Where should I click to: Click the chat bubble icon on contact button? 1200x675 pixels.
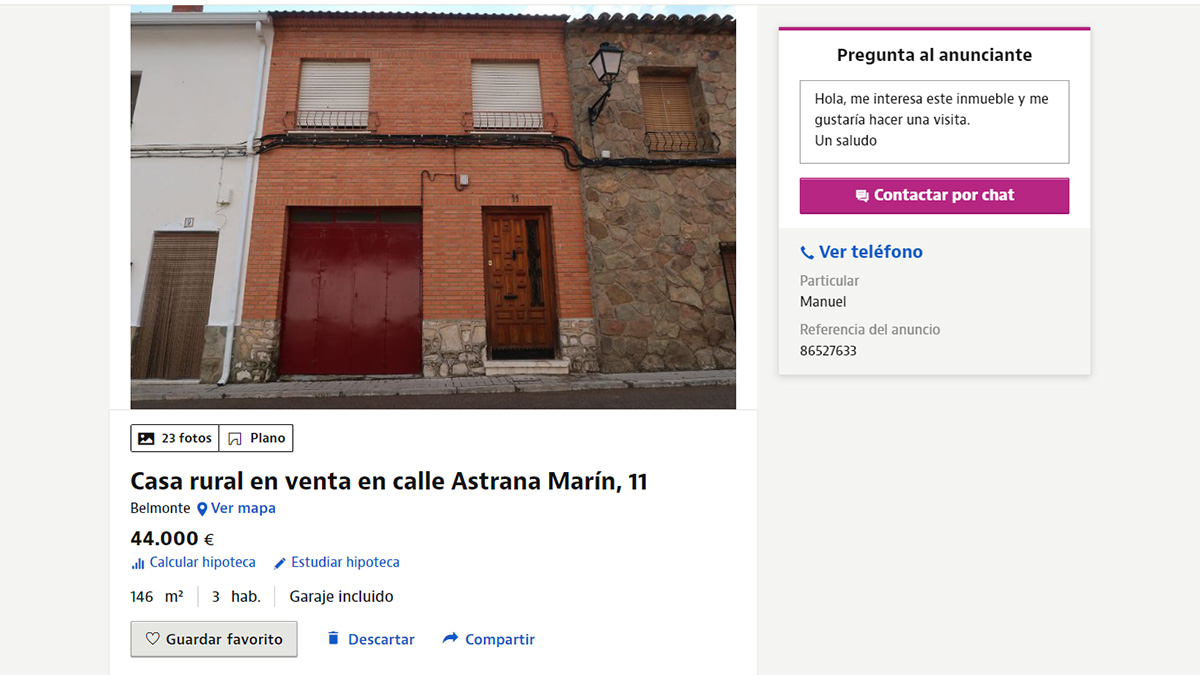[x=862, y=196]
